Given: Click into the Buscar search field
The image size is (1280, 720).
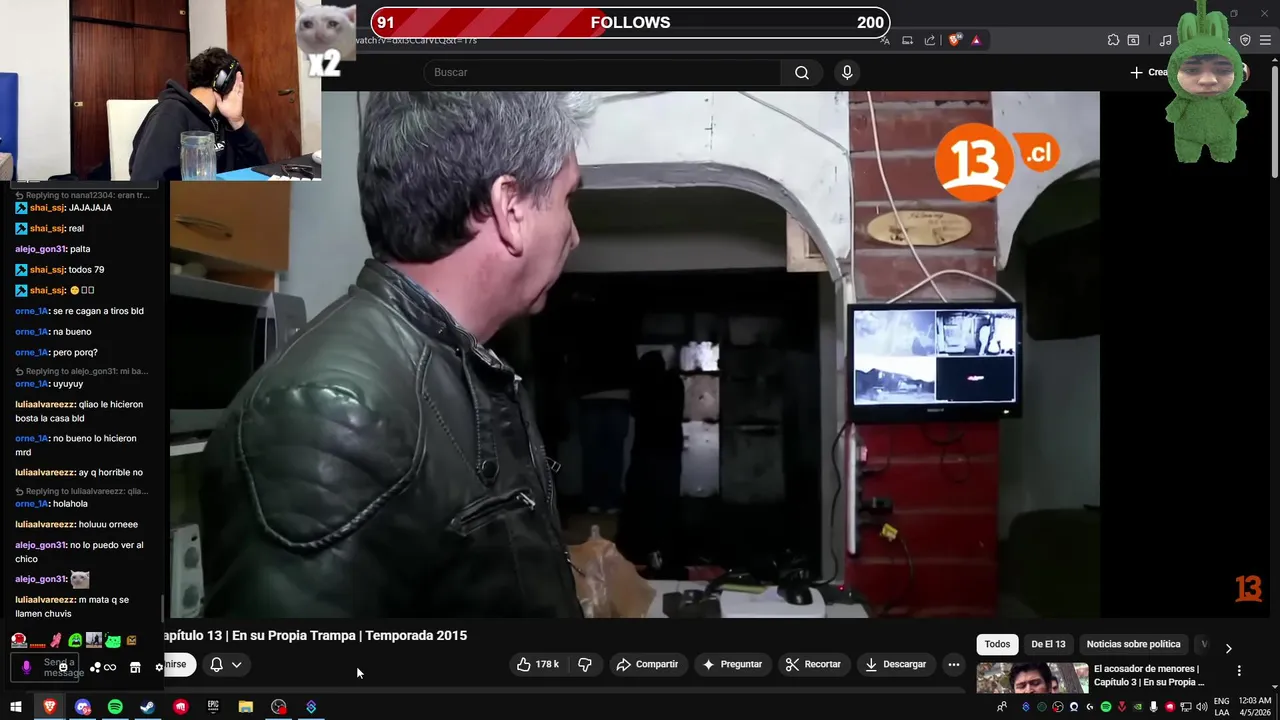Looking at the screenshot, I should [x=602, y=72].
